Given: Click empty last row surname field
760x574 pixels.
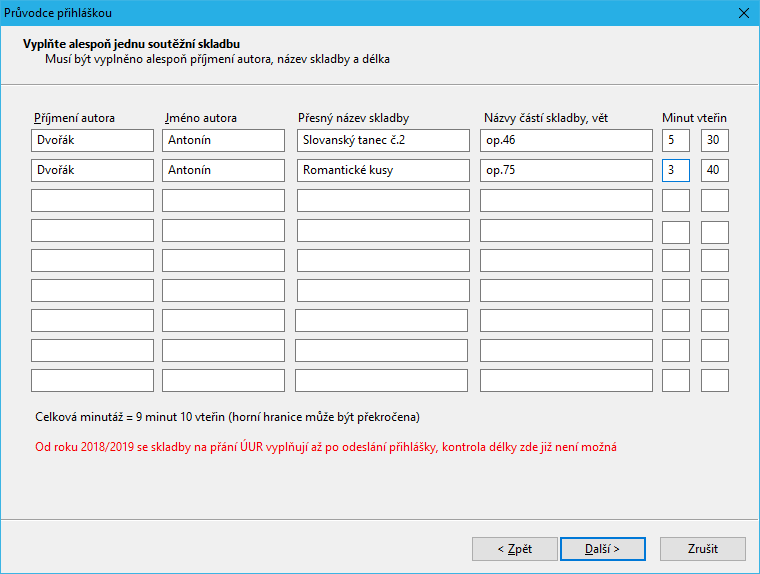Looking at the screenshot, I should pos(92,381).
